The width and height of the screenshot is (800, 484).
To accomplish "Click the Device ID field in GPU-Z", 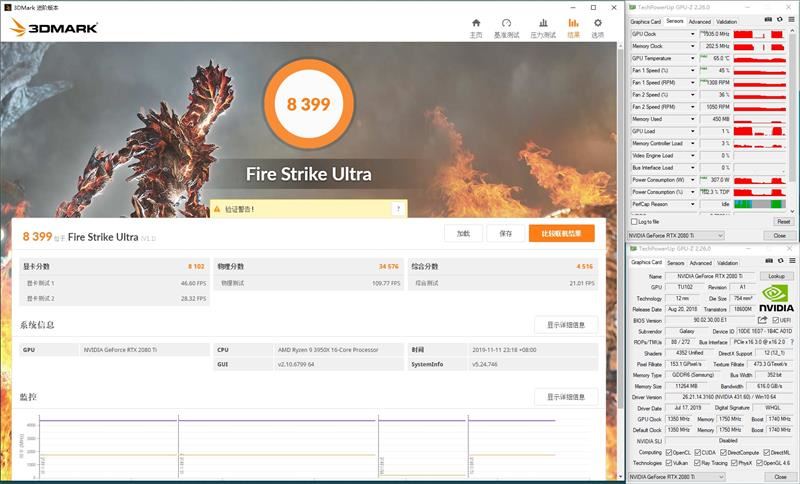I will (x=765, y=331).
